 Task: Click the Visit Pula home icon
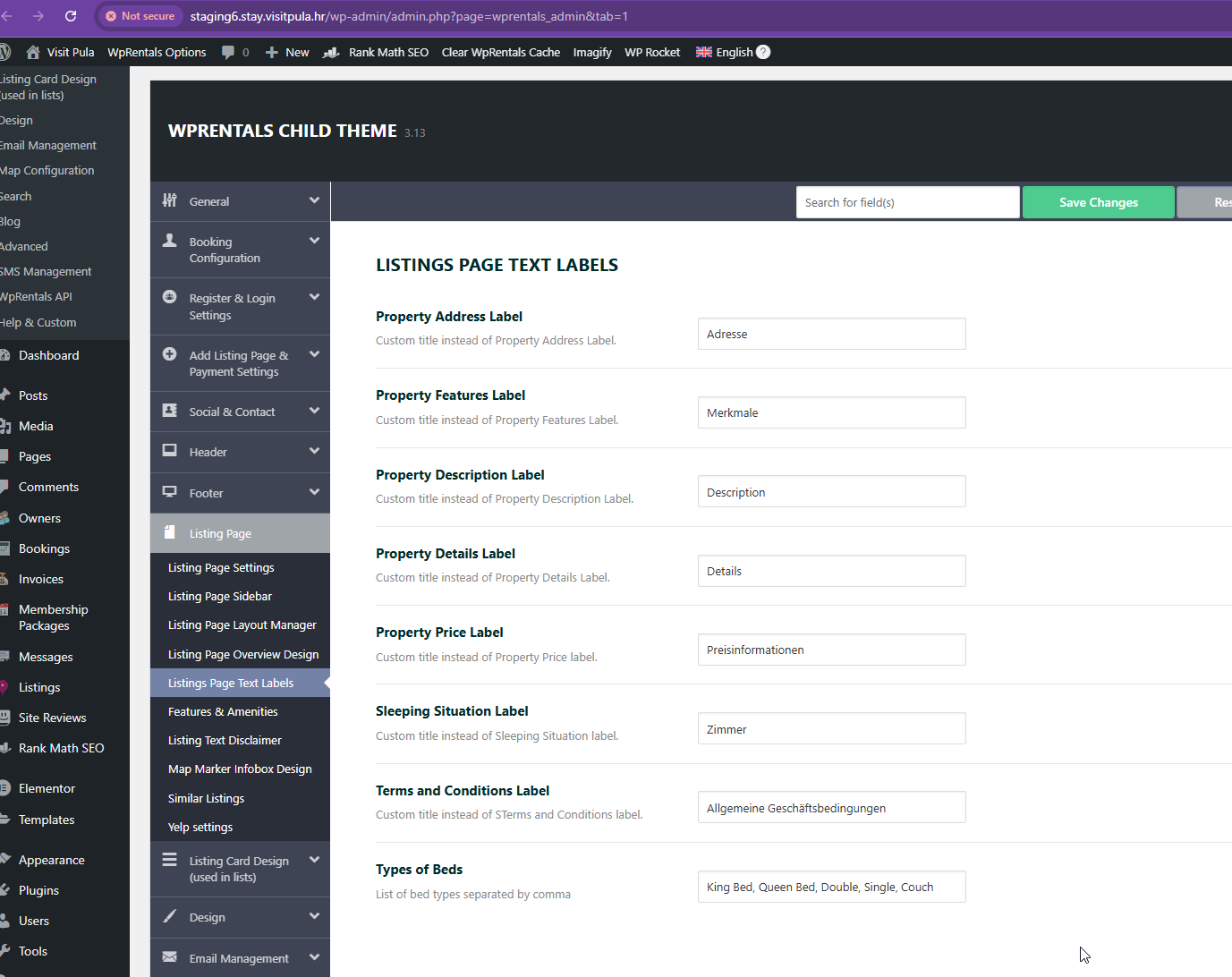pyautogui.click(x=33, y=52)
